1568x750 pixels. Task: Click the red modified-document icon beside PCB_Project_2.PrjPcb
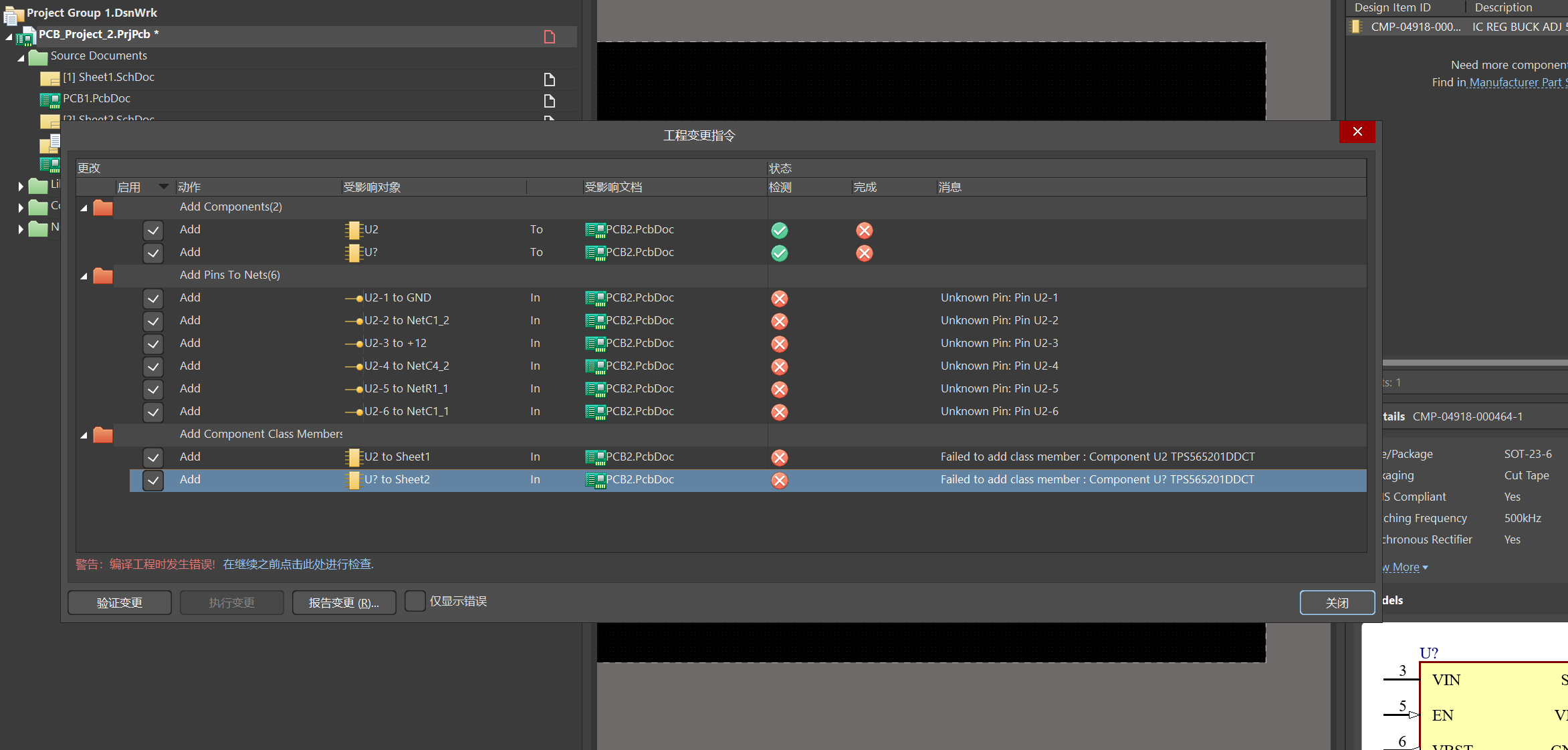[x=549, y=36]
